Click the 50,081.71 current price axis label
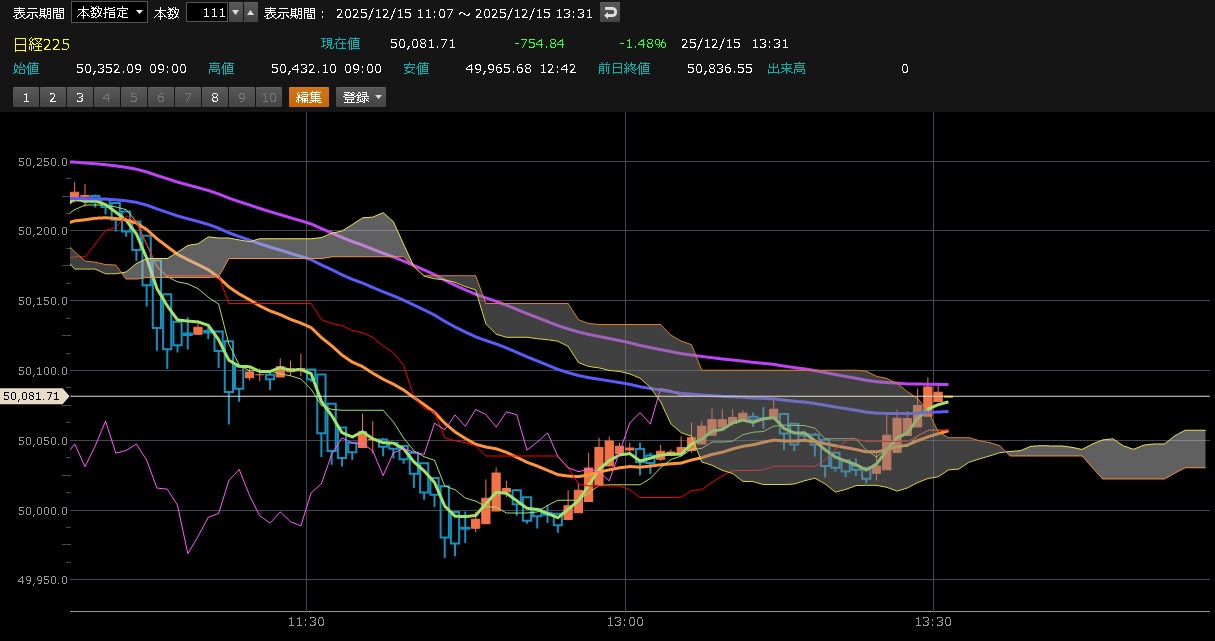The image size is (1215, 641). (33, 397)
